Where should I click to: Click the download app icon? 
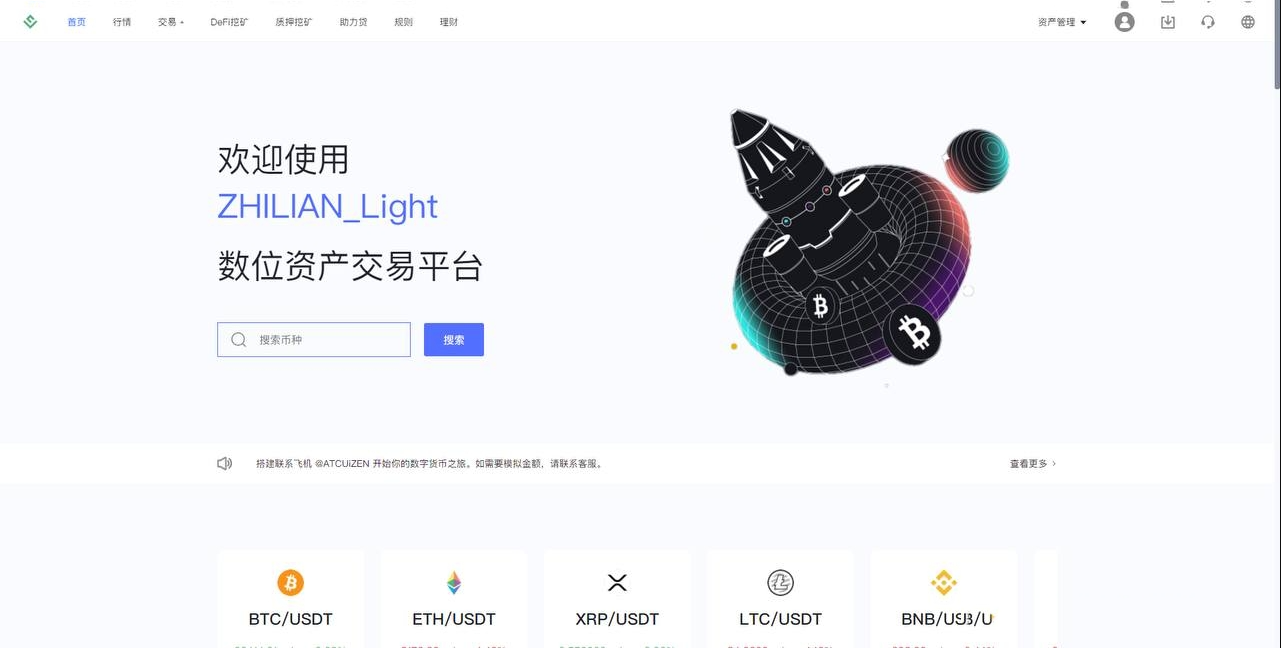pos(1168,22)
